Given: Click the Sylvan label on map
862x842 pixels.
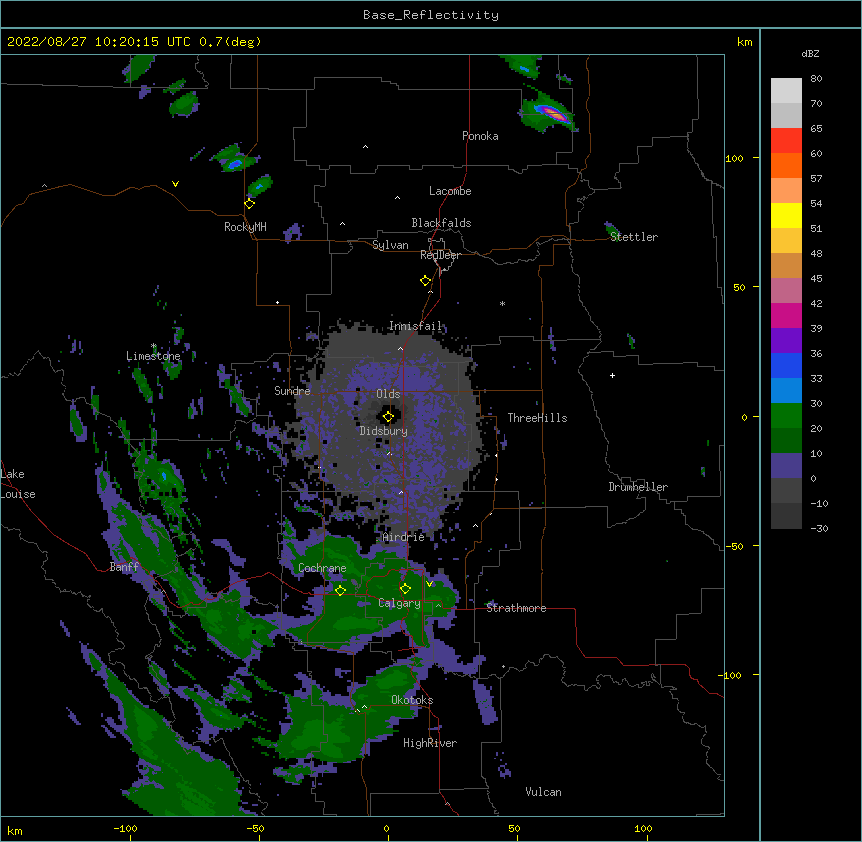Looking at the screenshot, I should (x=390, y=245).
